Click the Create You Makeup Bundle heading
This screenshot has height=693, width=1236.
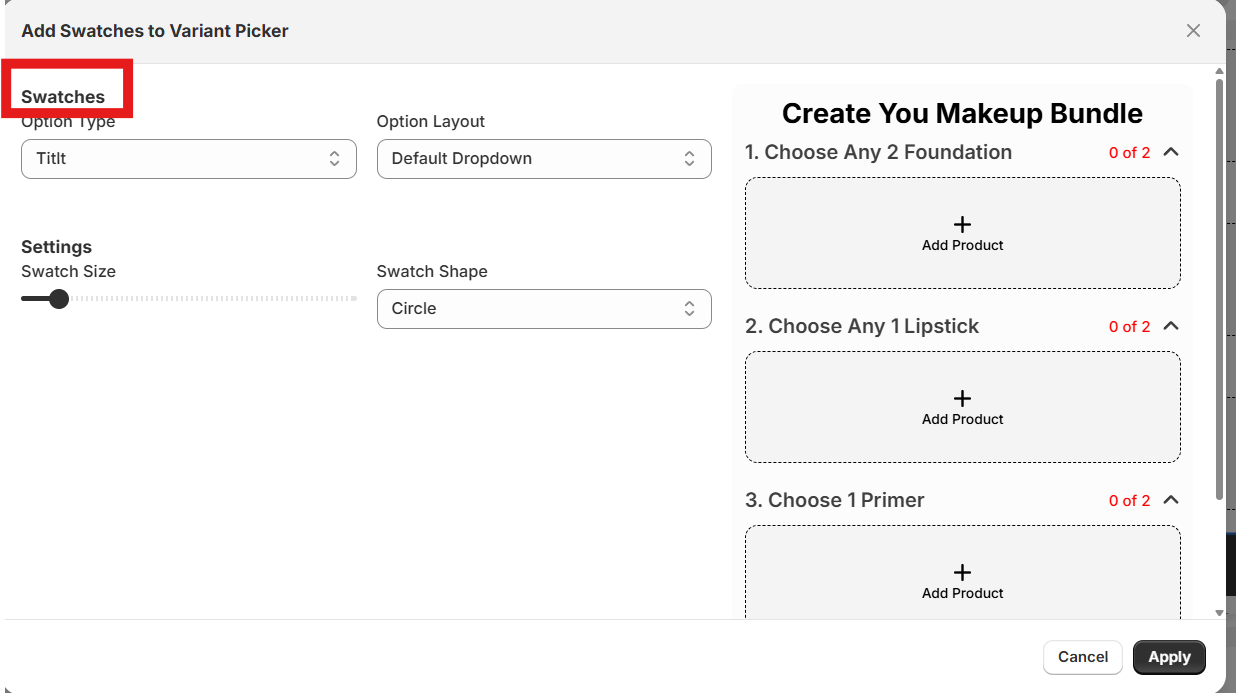point(962,114)
